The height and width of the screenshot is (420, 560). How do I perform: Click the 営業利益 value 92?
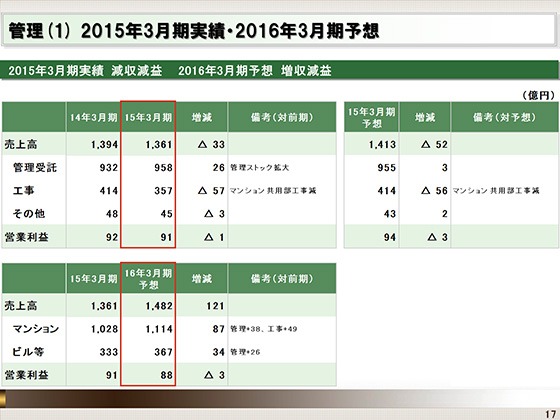(x=112, y=237)
